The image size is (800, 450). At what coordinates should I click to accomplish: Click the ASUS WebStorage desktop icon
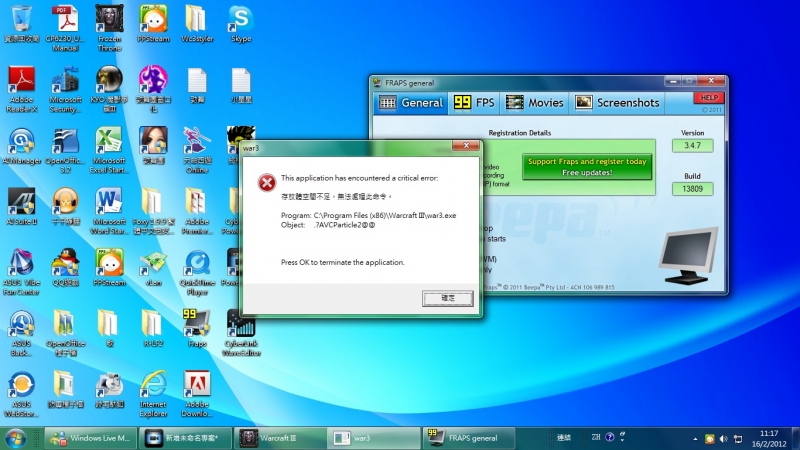tap(21, 394)
